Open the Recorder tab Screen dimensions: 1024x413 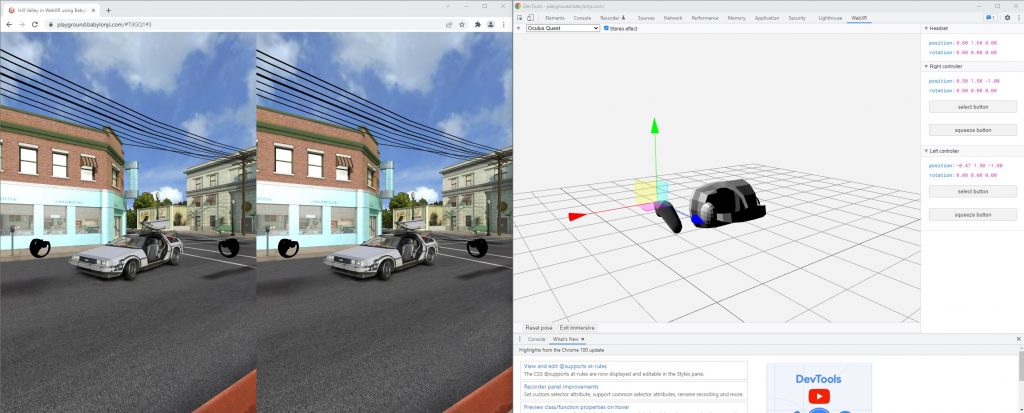point(613,18)
